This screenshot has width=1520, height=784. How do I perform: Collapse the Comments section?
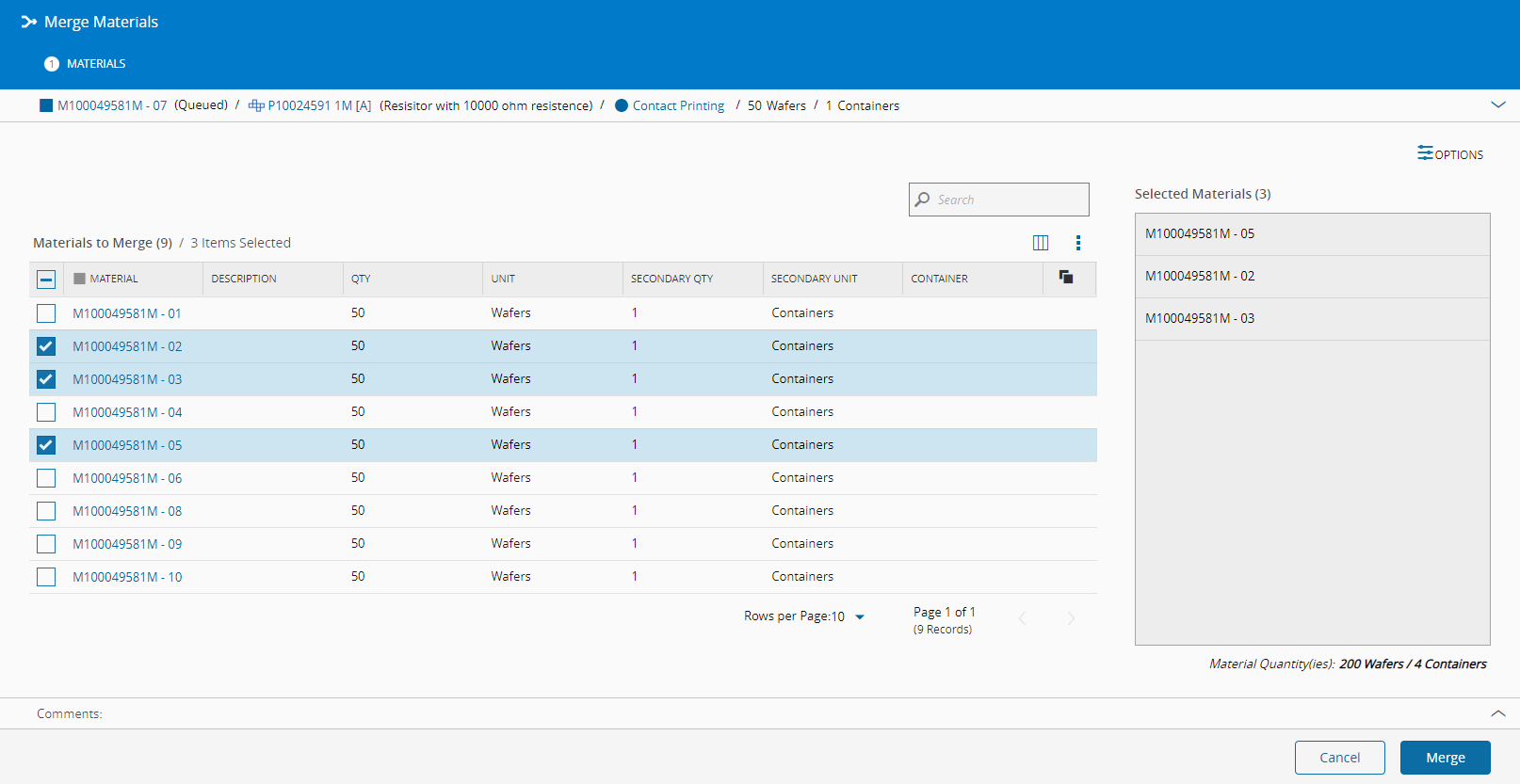1497,713
